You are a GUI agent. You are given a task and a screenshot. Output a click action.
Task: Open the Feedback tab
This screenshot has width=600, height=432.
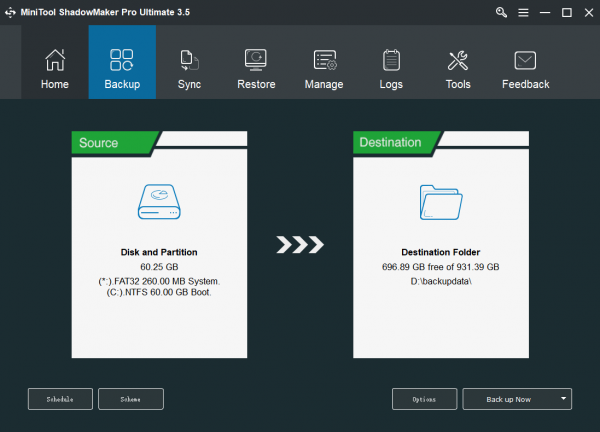tap(525, 62)
